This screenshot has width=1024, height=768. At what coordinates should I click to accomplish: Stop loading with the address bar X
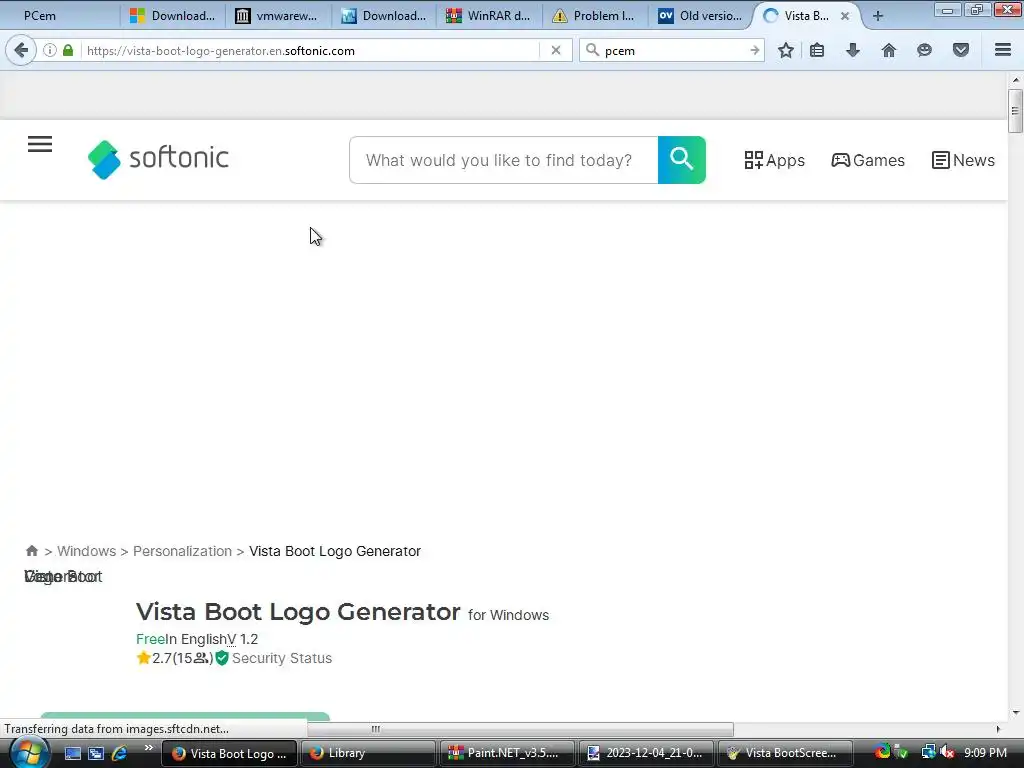[x=556, y=50]
